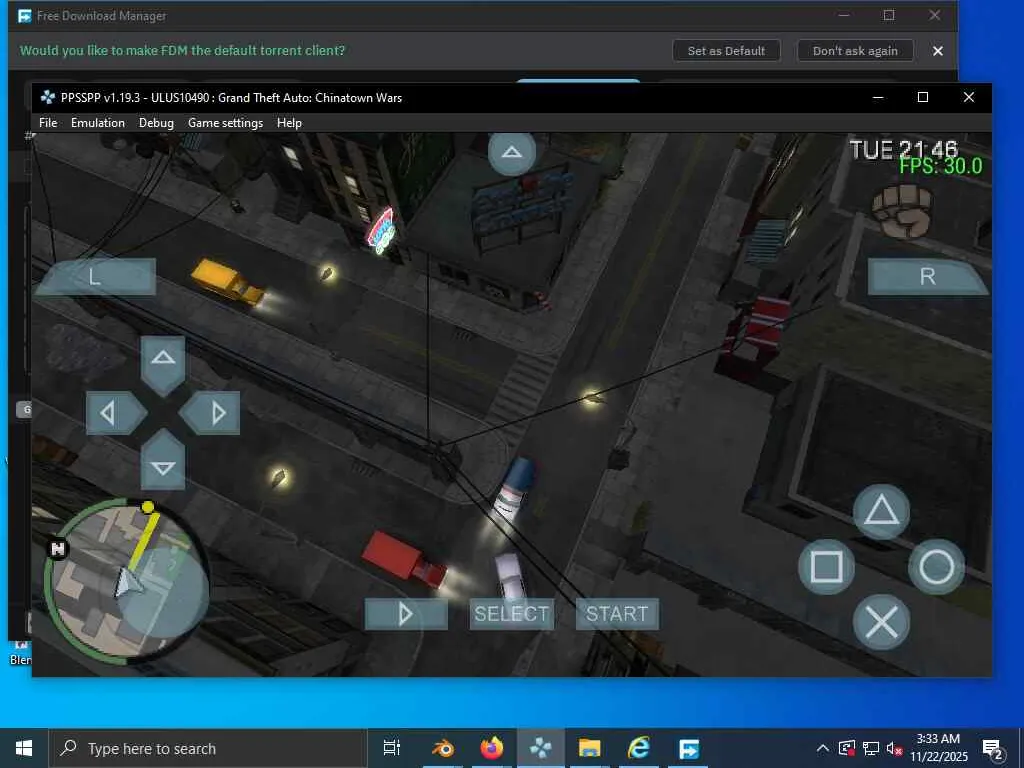1024x768 pixels.
Task: Open Task View from the taskbar
Action: (392, 748)
